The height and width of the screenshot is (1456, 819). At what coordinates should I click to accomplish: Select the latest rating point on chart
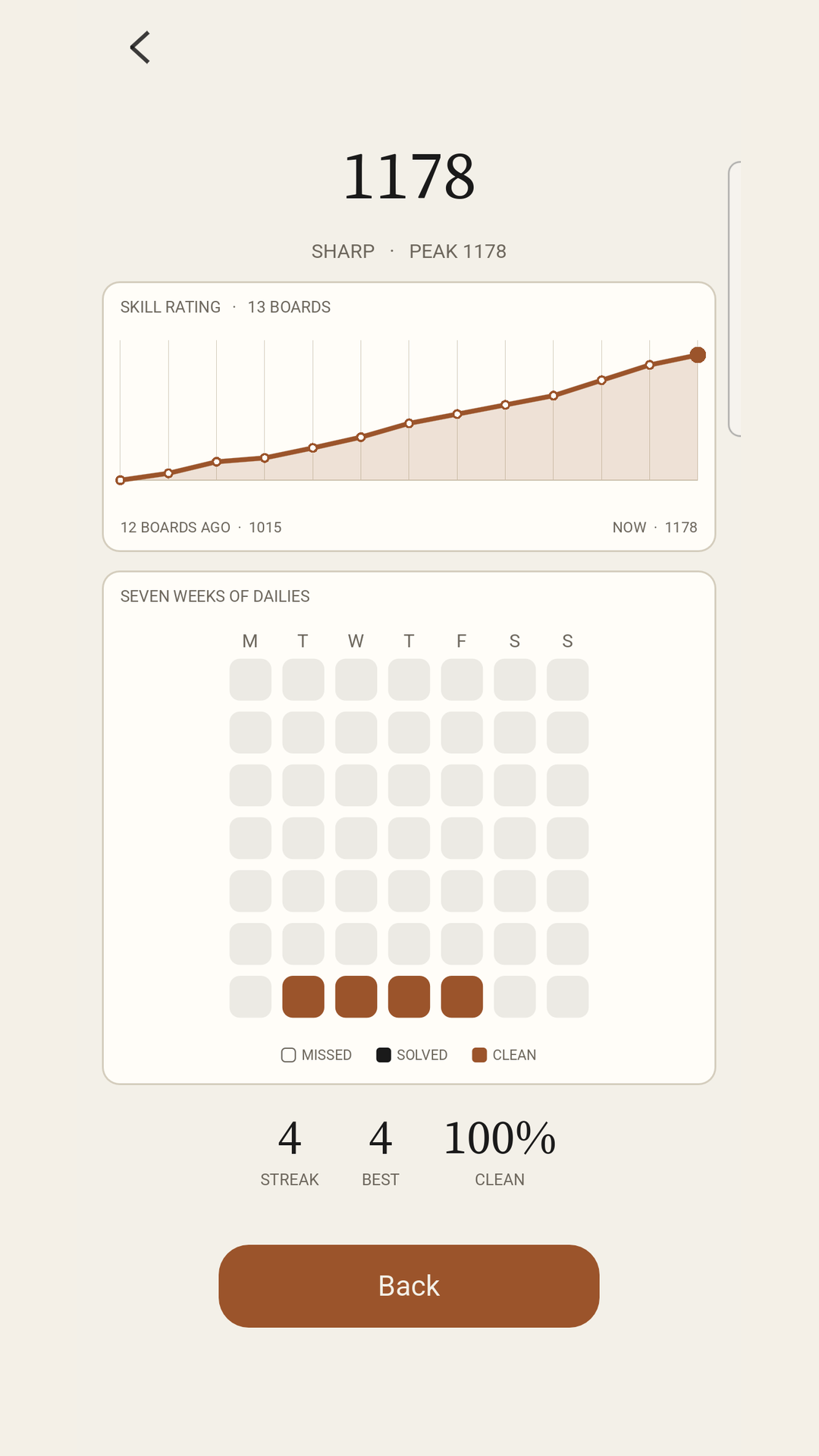tap(698, 355)
